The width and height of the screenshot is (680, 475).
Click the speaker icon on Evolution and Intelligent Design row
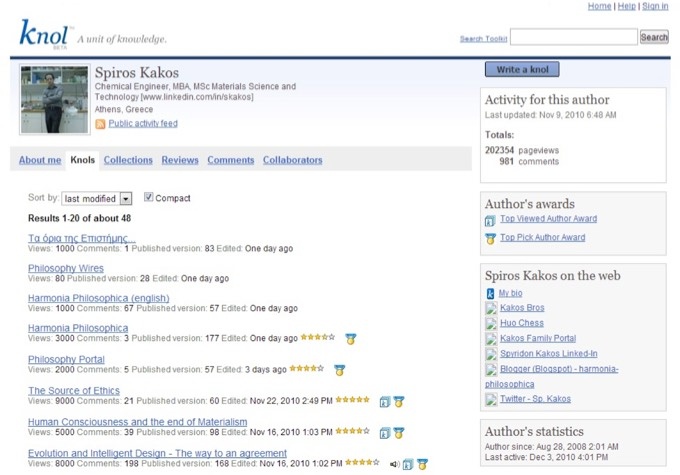coord(395,464)
